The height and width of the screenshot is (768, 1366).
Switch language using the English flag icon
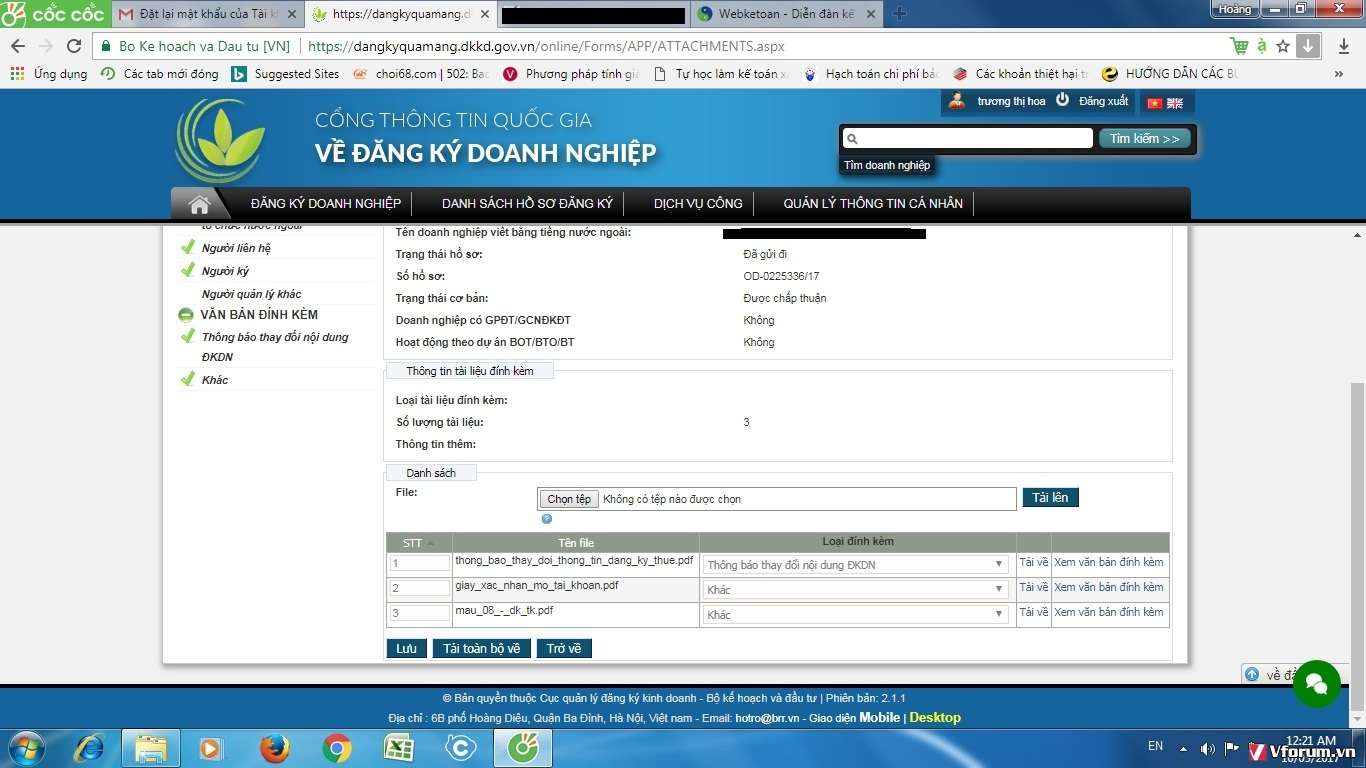coord(1175,103)
